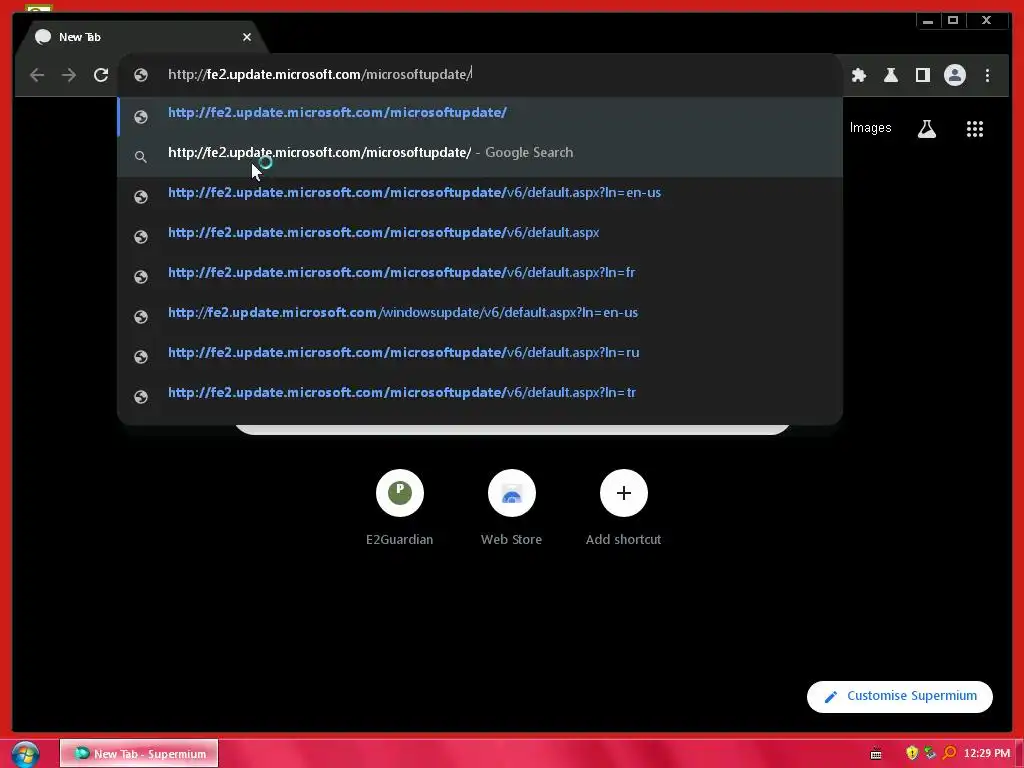Click the 12:29 PM taskbar clock

click(x=986, y=753)
